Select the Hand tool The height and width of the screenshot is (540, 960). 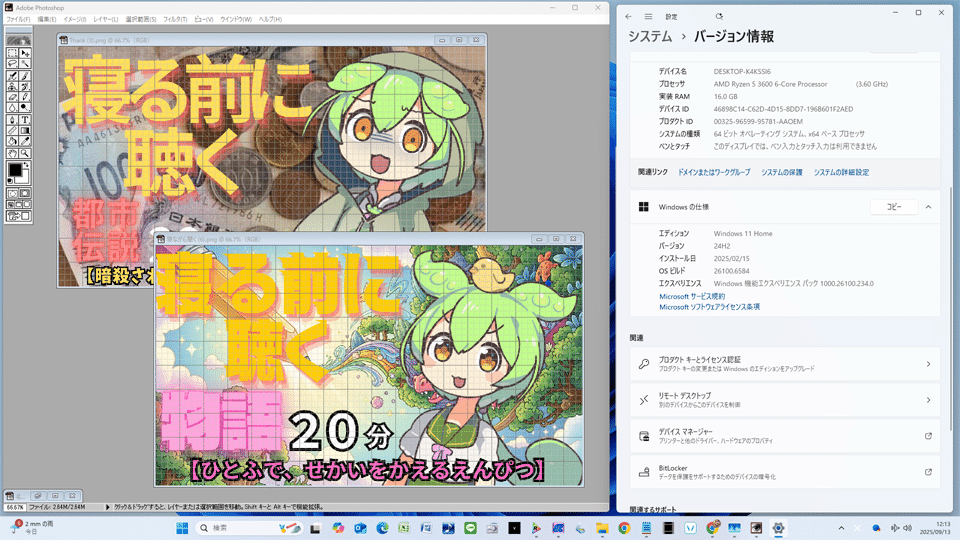pyautogui.click(x=12, y=152)
